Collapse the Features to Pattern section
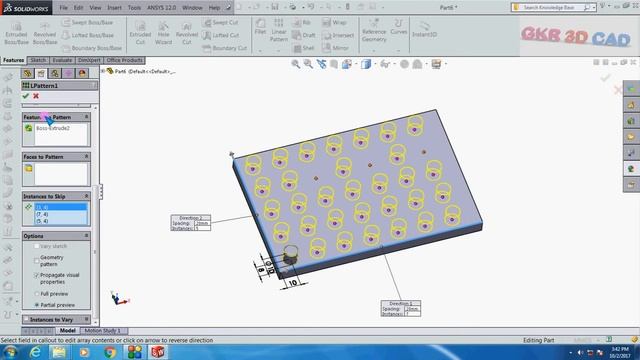Viewport: 640px width, 360px height. 87,117
